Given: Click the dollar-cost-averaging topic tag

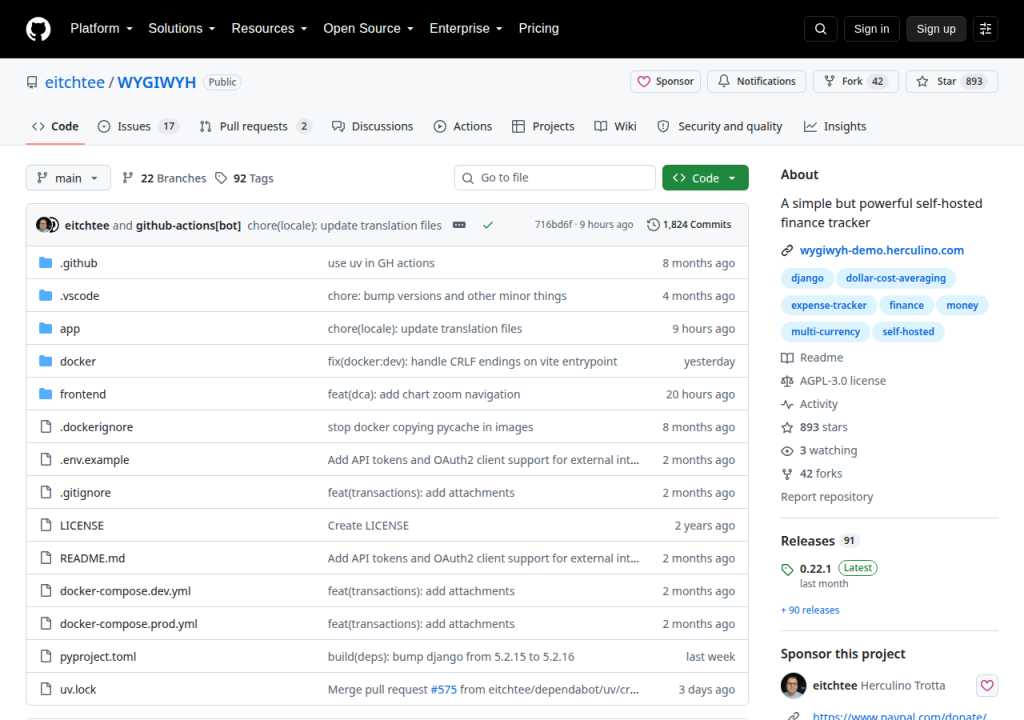Looking at the screenshot, I should pos(896,278).
